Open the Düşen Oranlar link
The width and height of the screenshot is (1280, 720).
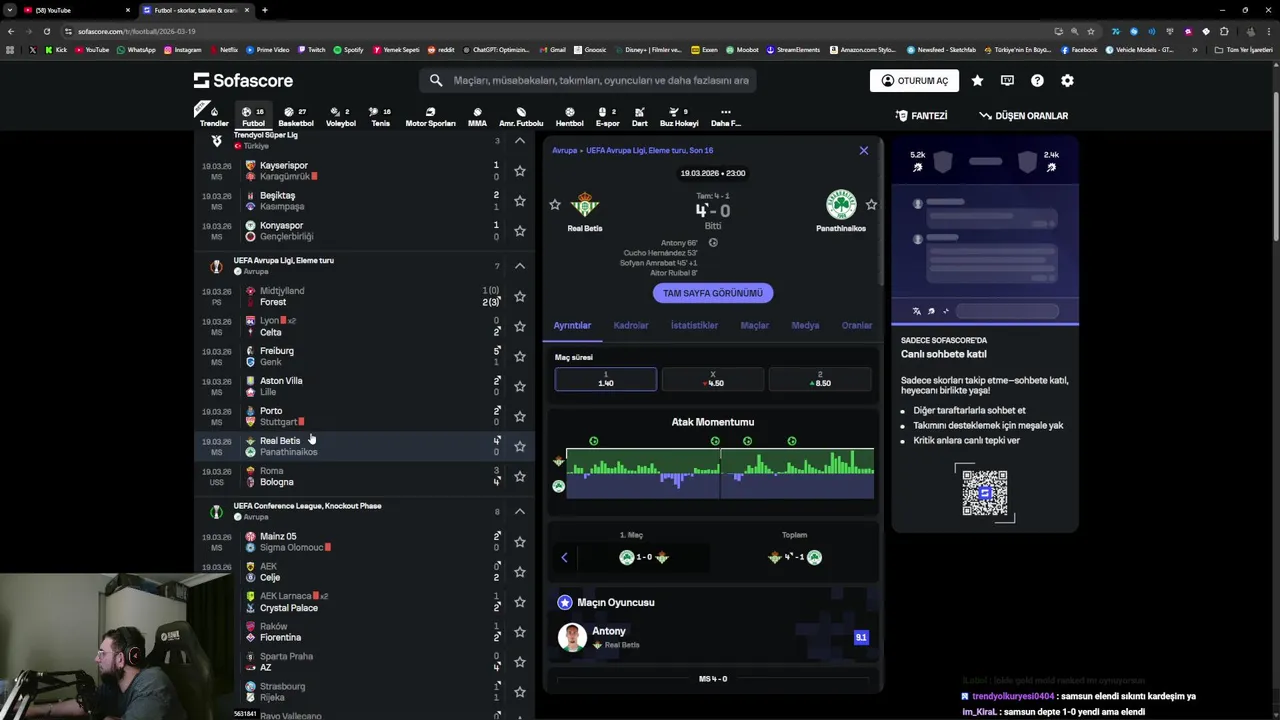click(x=1023, y=116)
